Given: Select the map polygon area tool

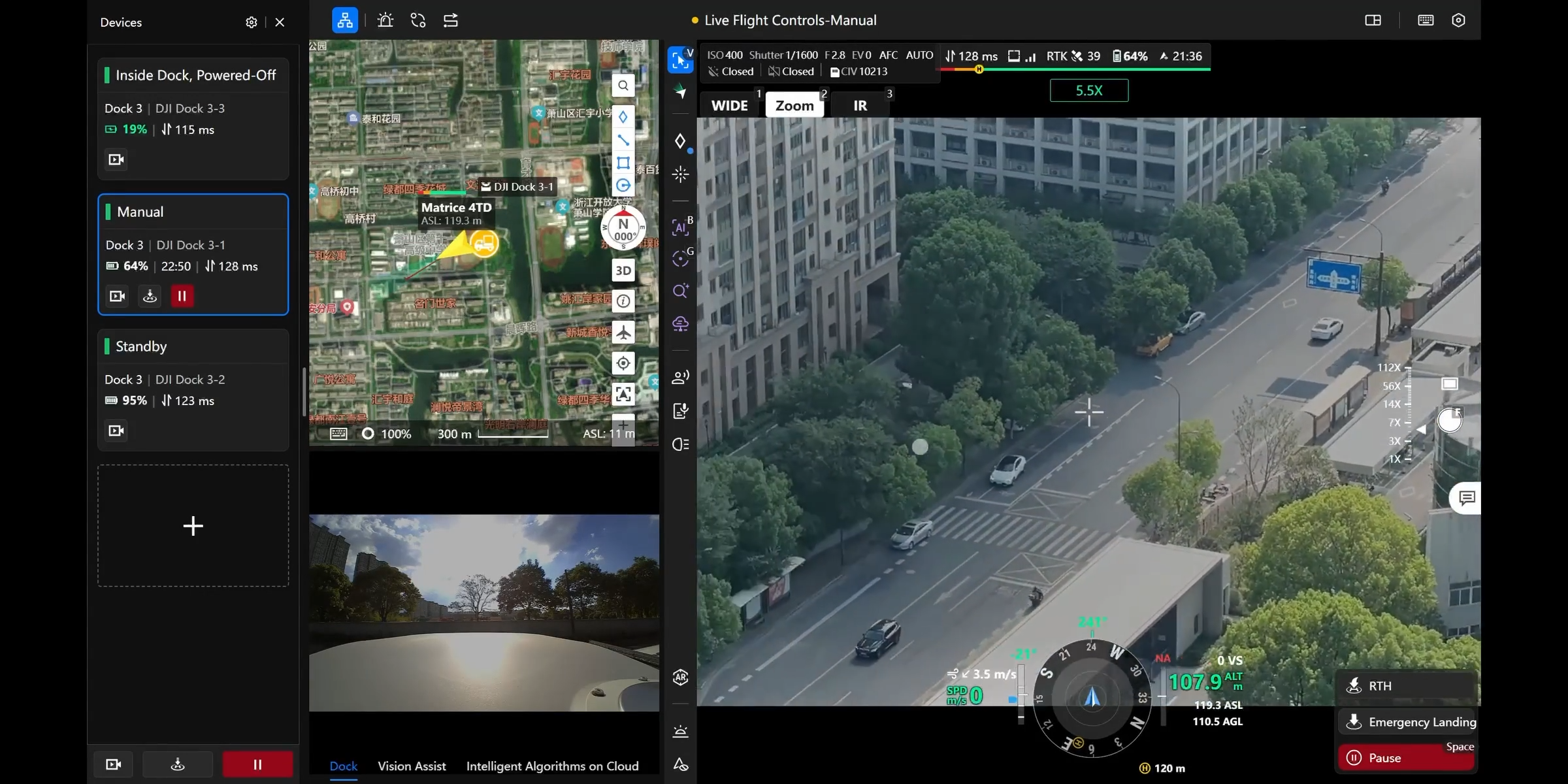Looking at the screenshot, I should coord(623,163).
